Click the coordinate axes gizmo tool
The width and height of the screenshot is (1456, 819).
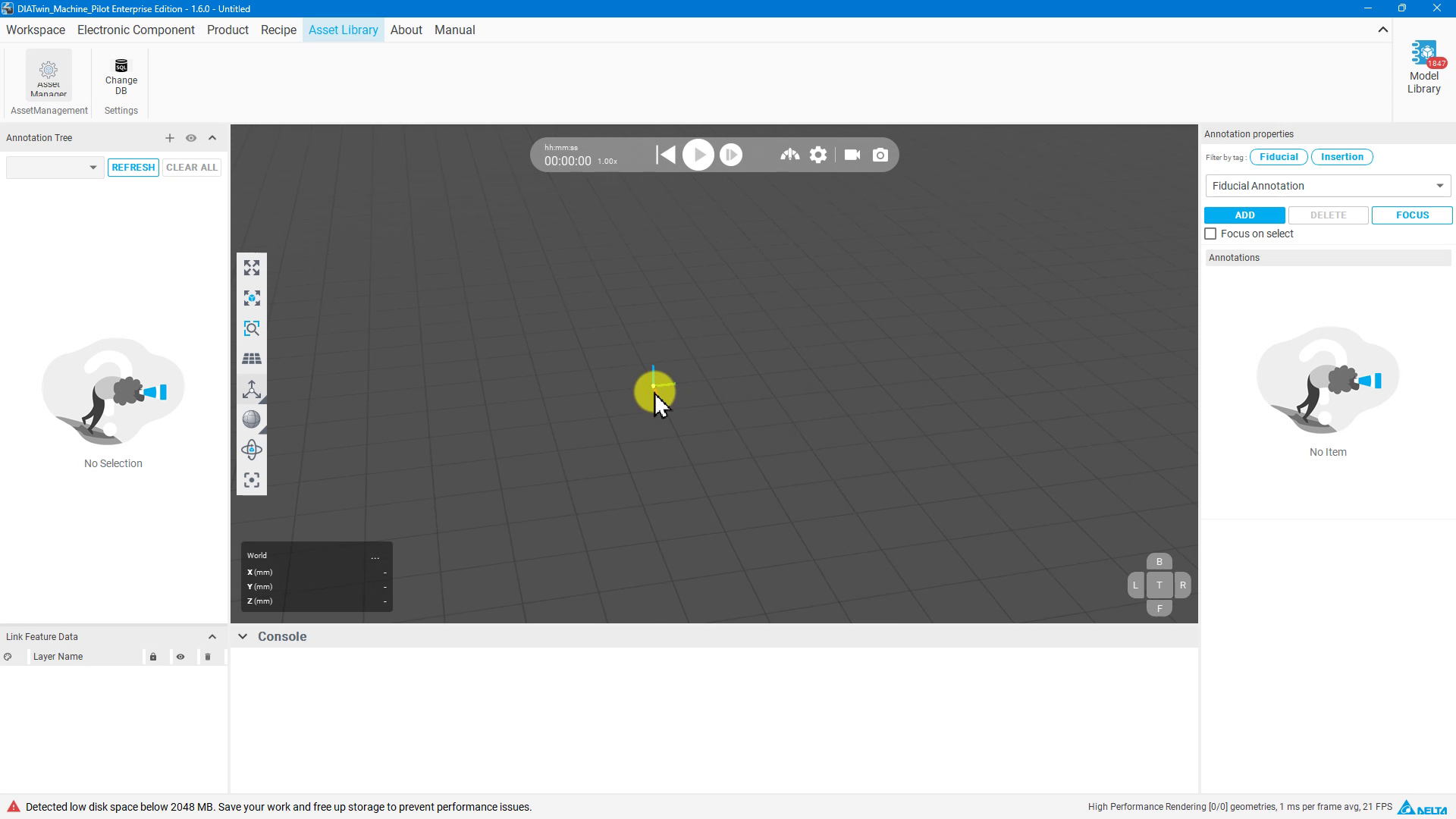pyautogui.click(x=252, y=389)
